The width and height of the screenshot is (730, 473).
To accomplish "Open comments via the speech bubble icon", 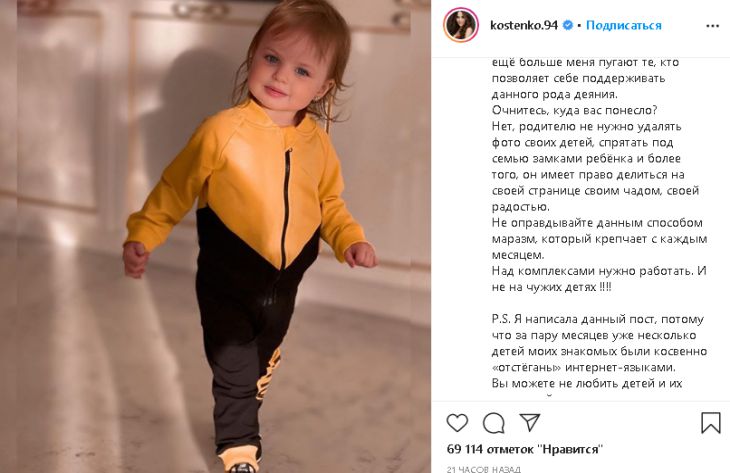I will [493, 423].
